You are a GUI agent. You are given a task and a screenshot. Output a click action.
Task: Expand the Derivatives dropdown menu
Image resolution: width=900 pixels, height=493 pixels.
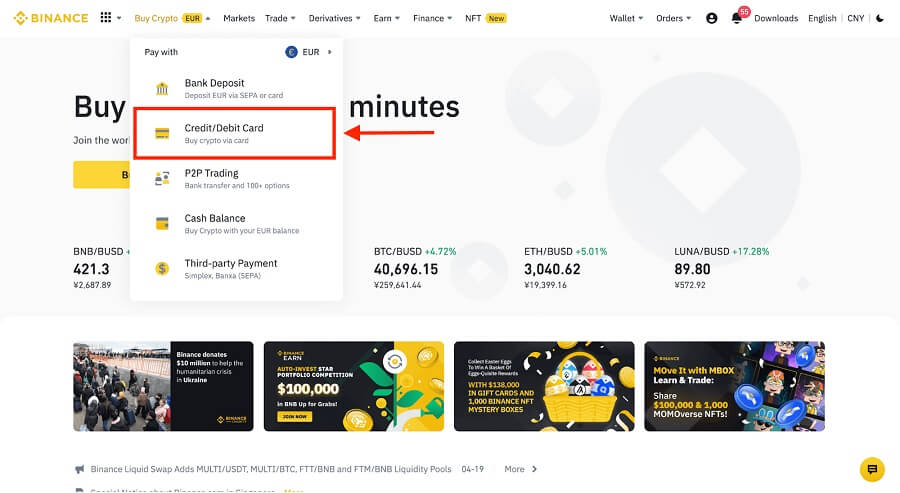(x=335, y=18)
